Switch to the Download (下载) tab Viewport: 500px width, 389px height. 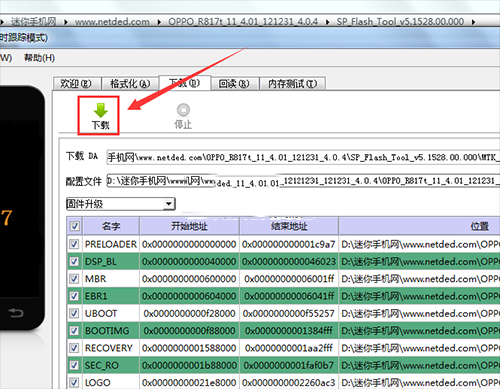click(x=185, y=83)
